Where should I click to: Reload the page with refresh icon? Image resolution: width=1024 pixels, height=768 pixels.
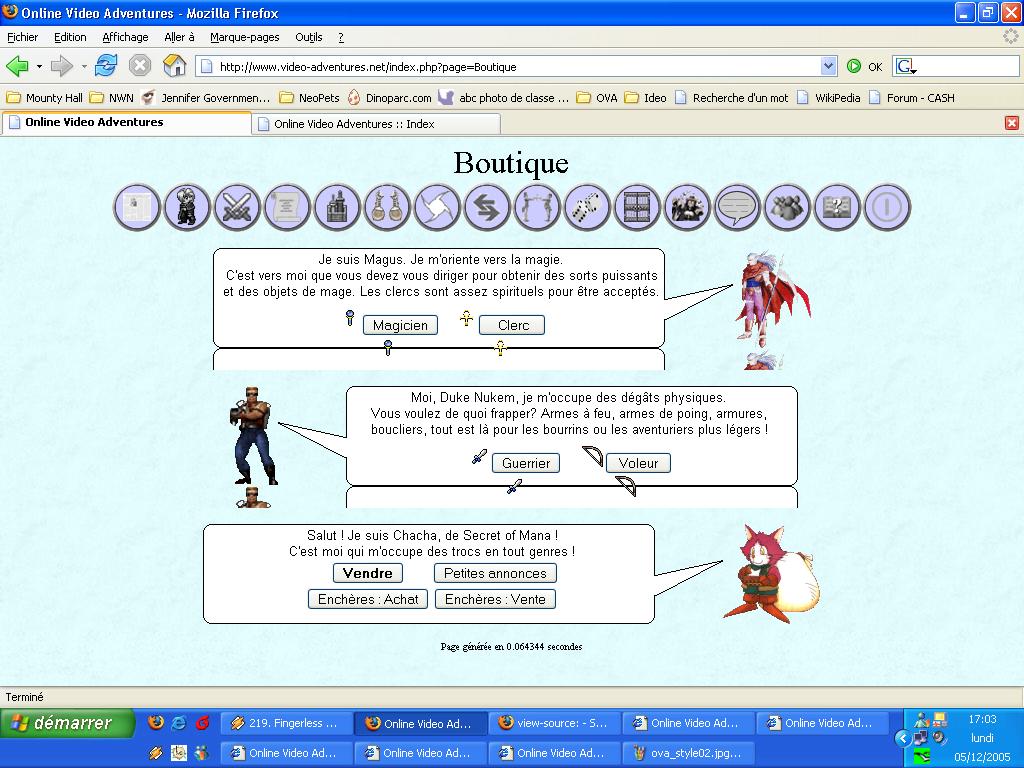(x=106, y=66)
